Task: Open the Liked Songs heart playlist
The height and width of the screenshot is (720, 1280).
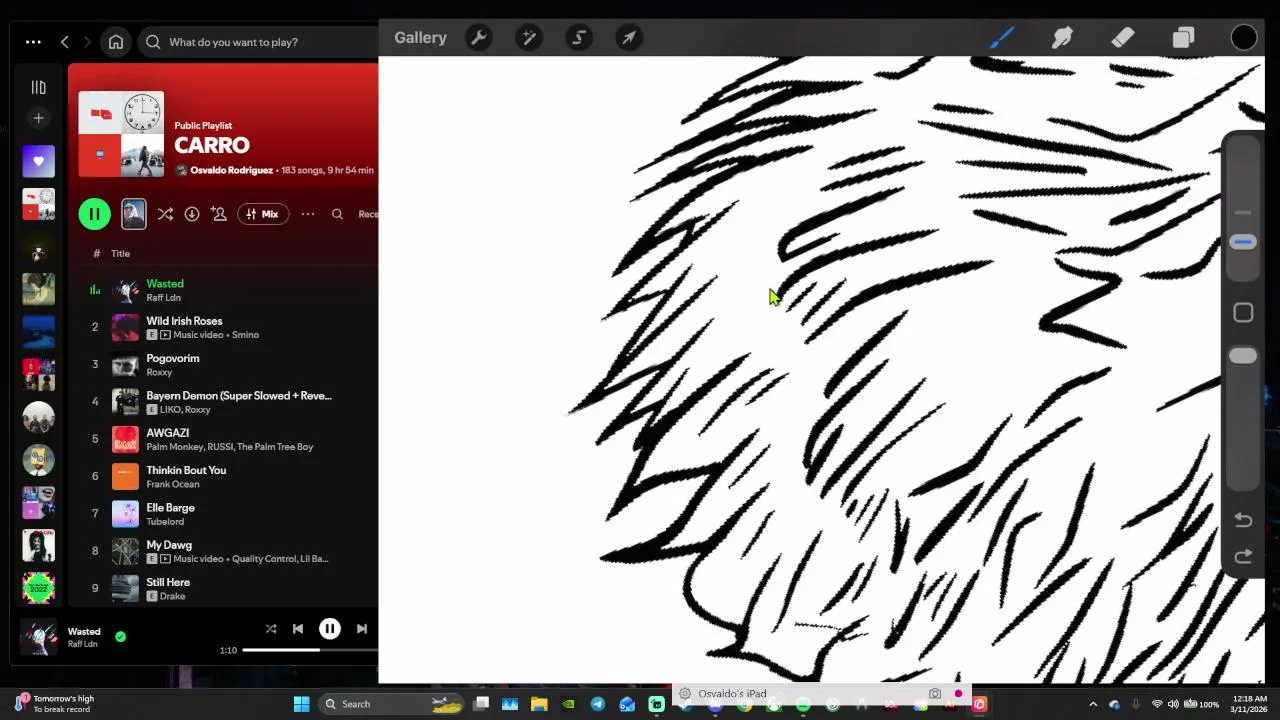Action: pyautogui.click(x=38, y=161)
